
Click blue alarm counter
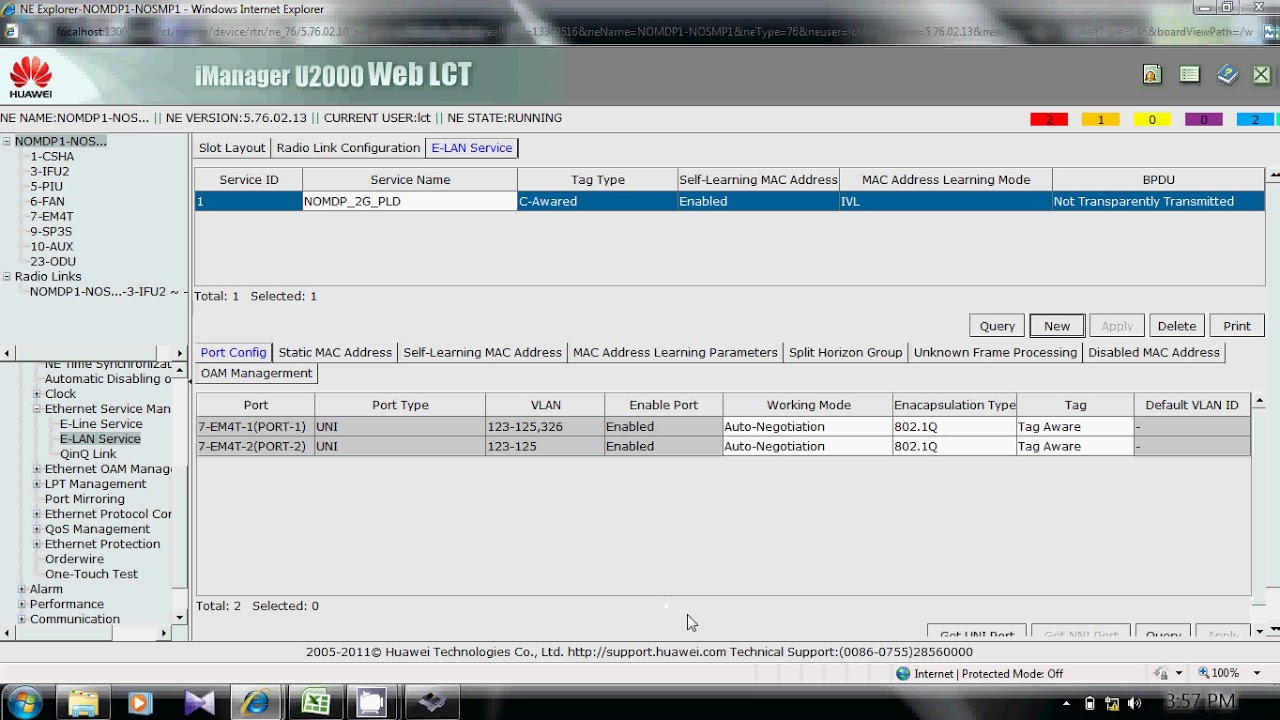coord(1255,119)
